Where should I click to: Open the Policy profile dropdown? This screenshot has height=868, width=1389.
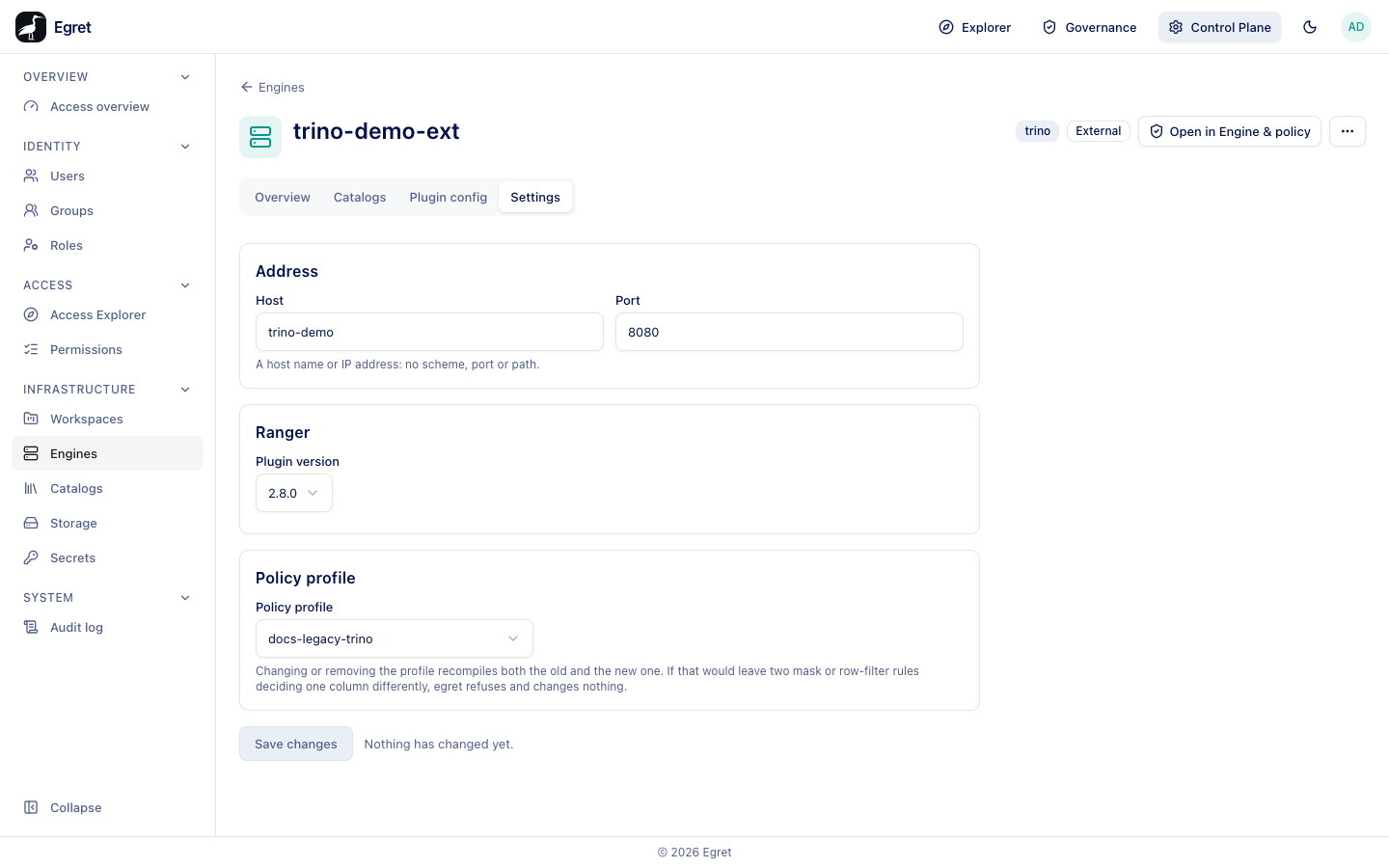395,638
